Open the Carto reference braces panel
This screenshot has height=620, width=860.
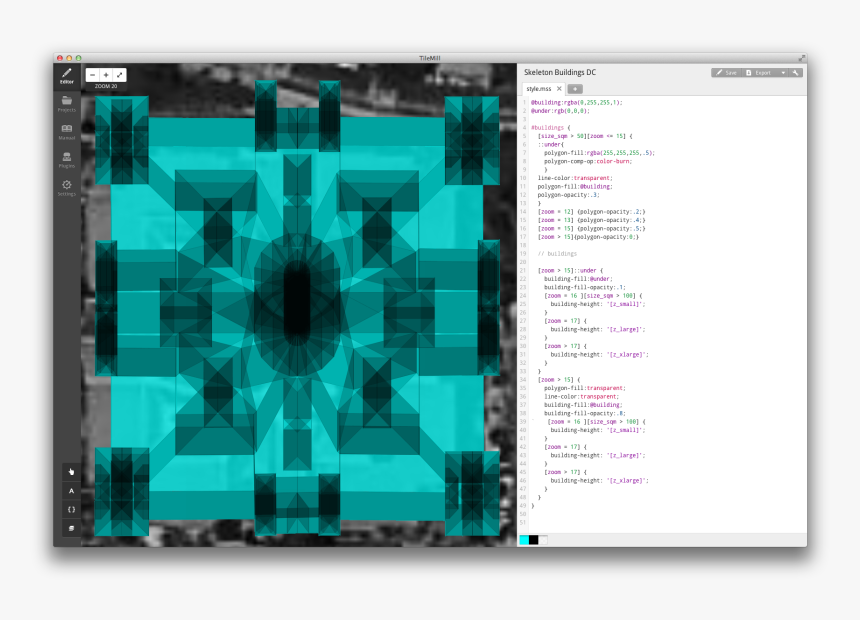[x=71, y=509]
